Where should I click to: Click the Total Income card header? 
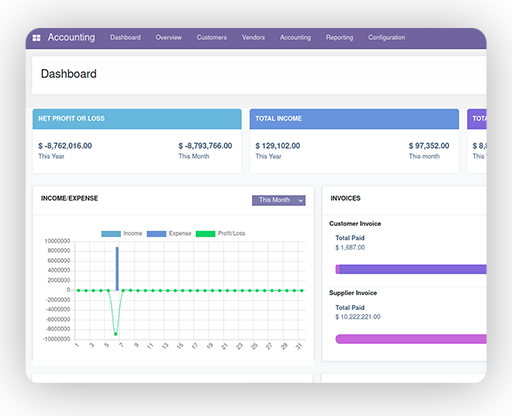point(354,119)
